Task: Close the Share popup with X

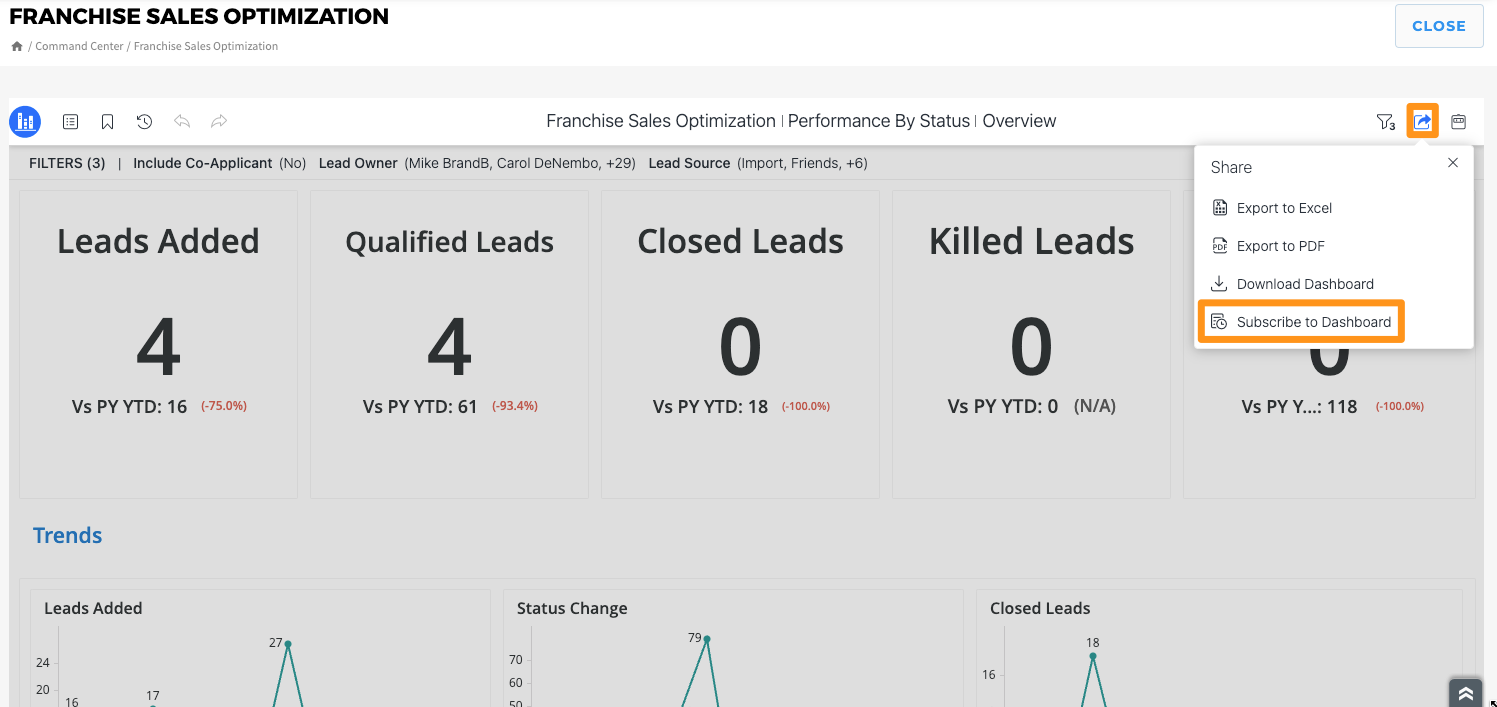Action: pyautogui.click(x=1453, y=163)
